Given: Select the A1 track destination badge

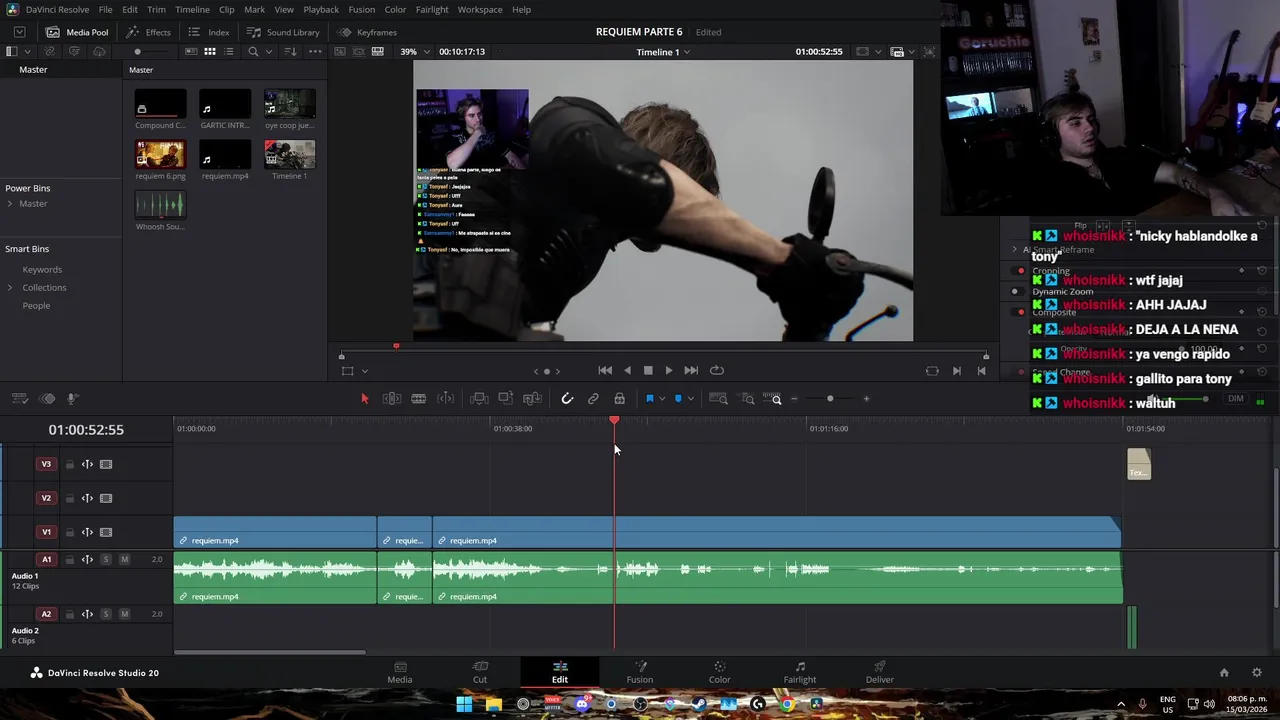Looking at the screenshot, I should point(46,559).
